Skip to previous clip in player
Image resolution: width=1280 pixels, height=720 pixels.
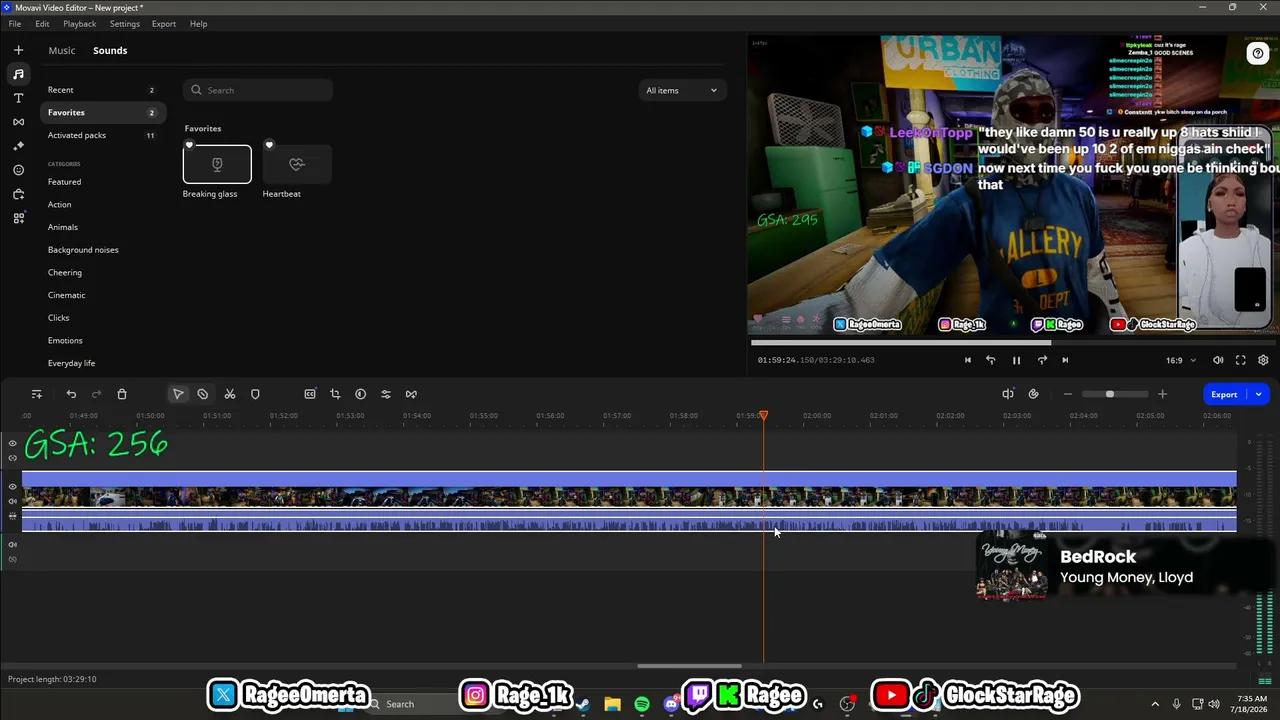967,360
